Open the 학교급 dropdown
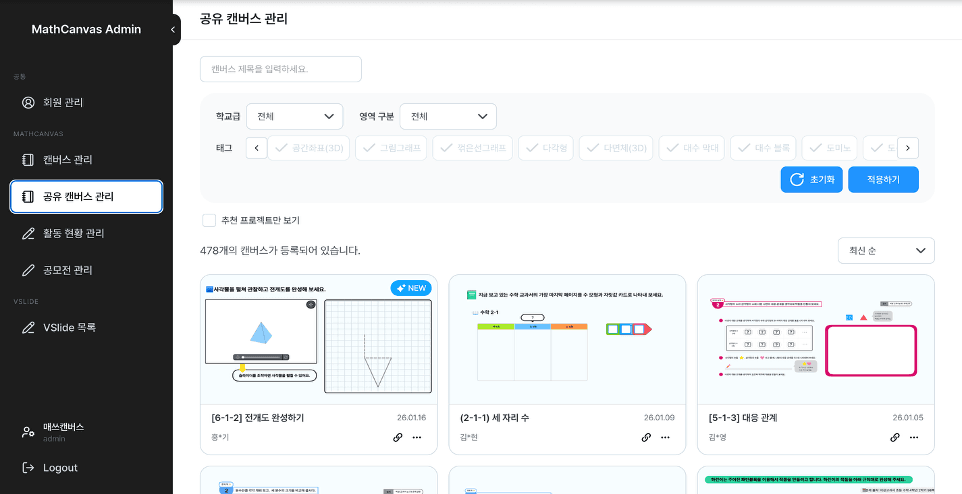The height and width of the screenshot is (494, 962). [294, 117]
